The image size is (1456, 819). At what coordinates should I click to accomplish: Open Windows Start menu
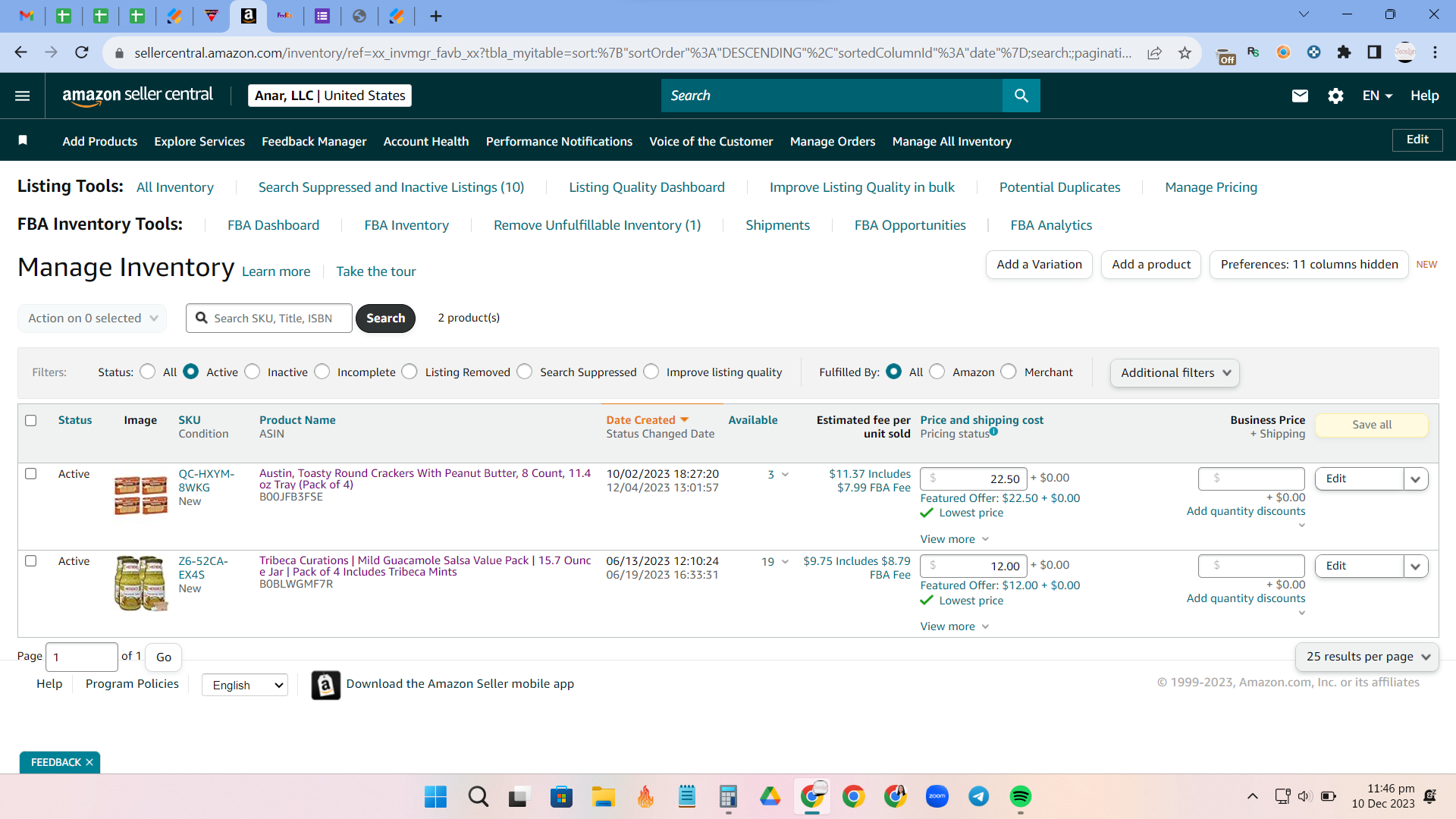coord(435,796)
